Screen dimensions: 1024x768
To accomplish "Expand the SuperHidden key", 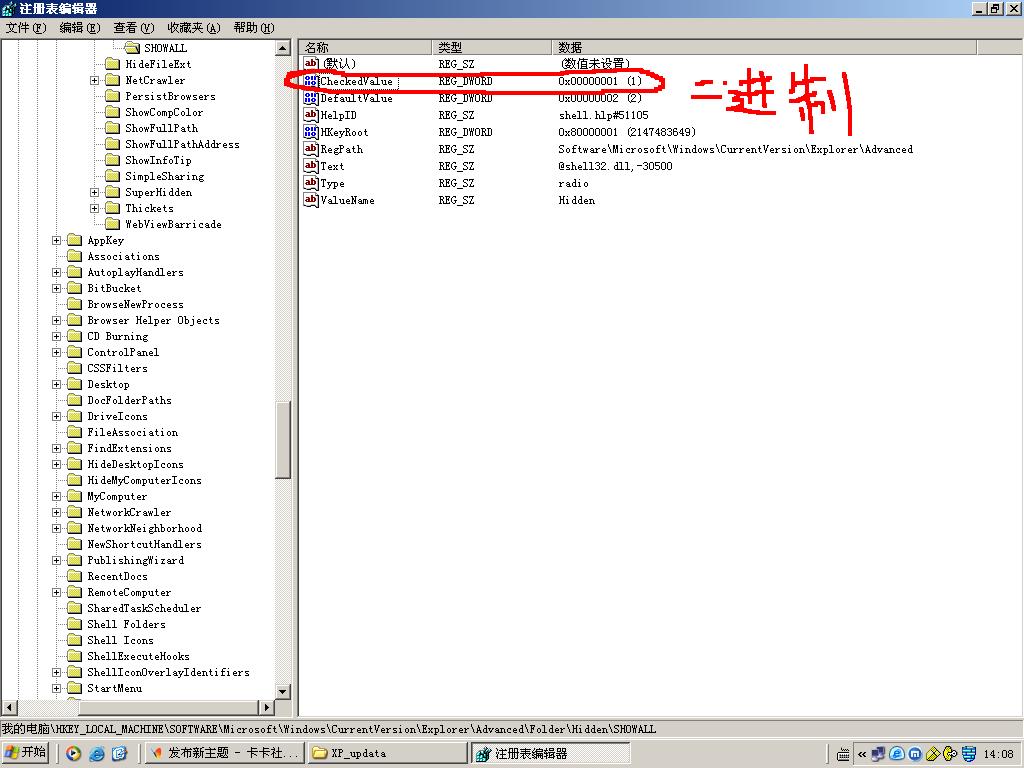I will (95, 193).
